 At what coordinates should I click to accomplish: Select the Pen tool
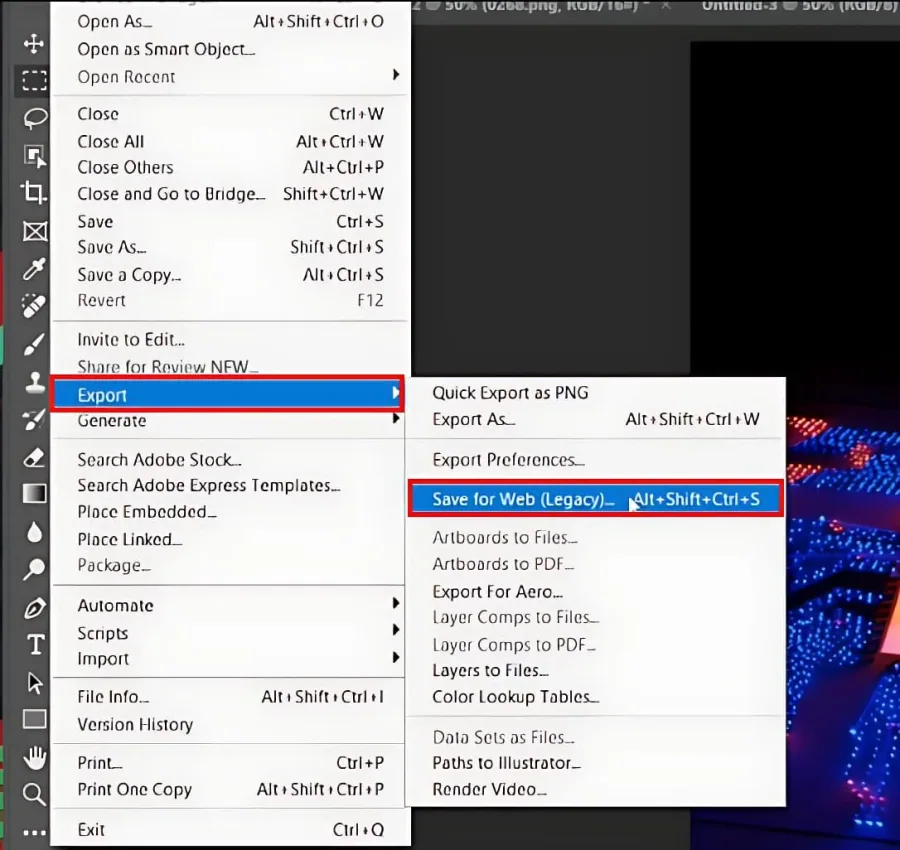click(x=34, y=607)
